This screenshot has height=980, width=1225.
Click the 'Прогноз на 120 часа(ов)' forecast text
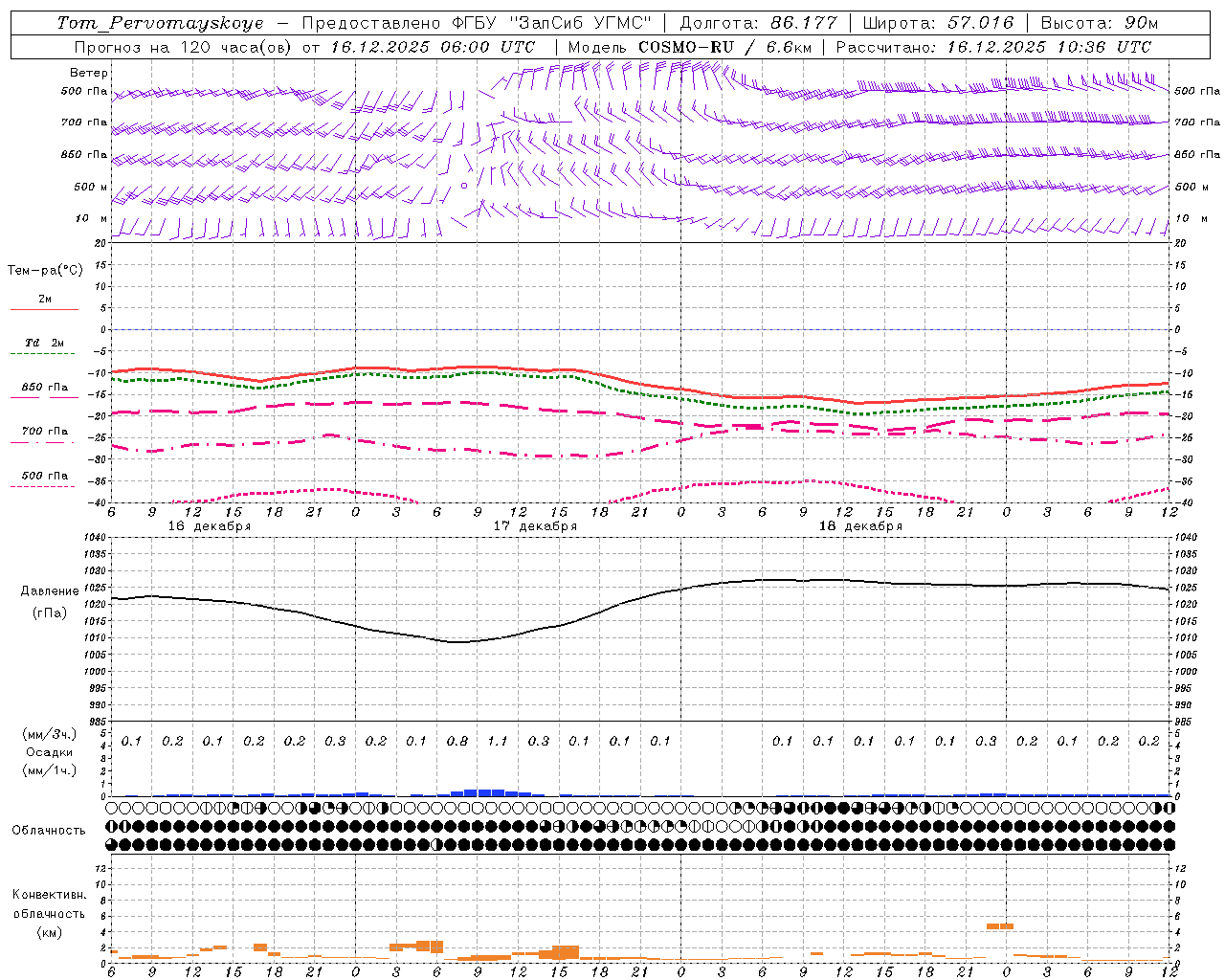click(184, 47)
